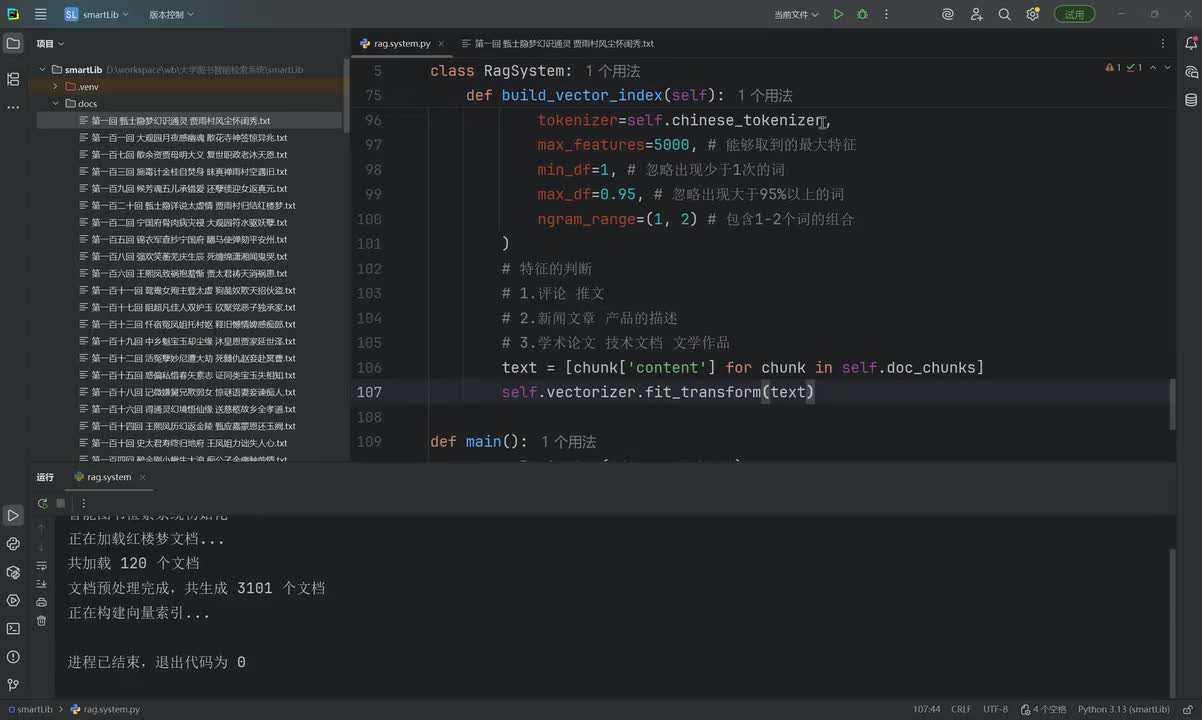Screen dimensions: 1202x720
Task: Open the Structure tool window
Action: coord(13,78)
